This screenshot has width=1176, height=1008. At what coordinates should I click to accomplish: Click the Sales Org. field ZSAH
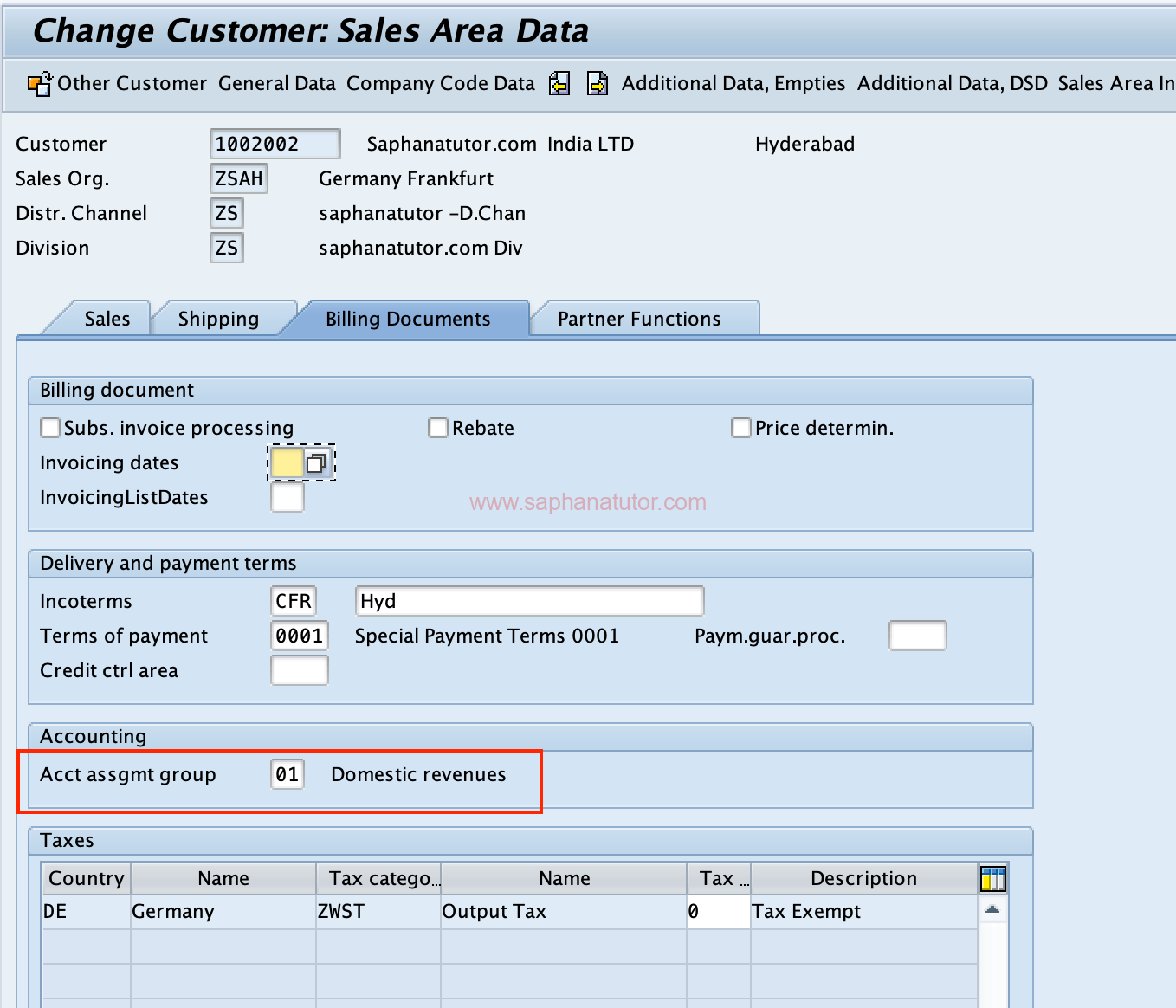[239, 178]
